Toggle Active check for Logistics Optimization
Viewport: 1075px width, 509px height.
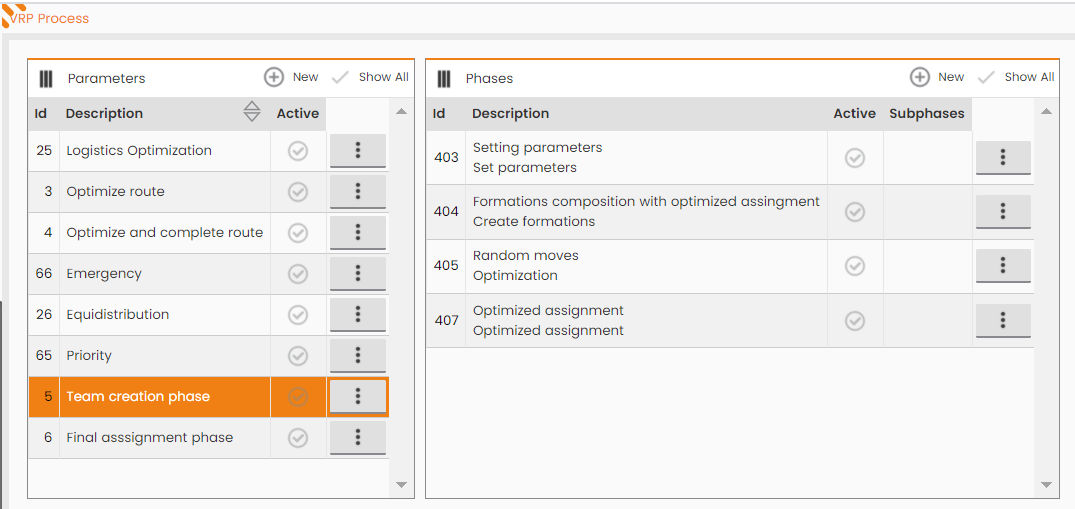pyautogui.click(x=298, y=151)
